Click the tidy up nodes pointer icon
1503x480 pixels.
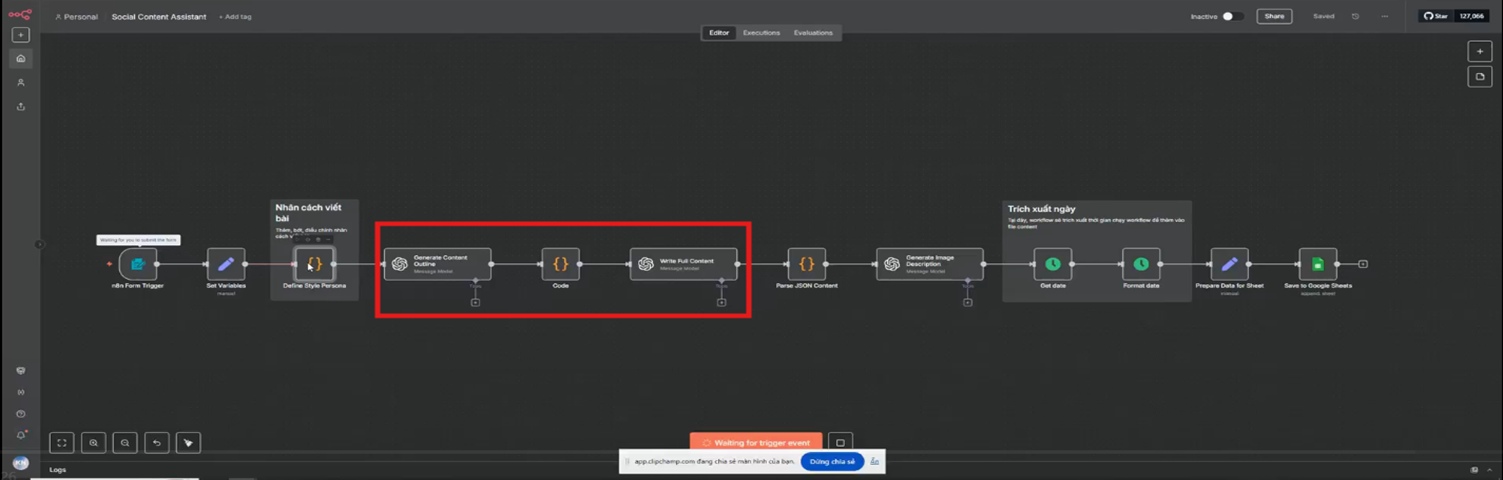click(188, 442)
